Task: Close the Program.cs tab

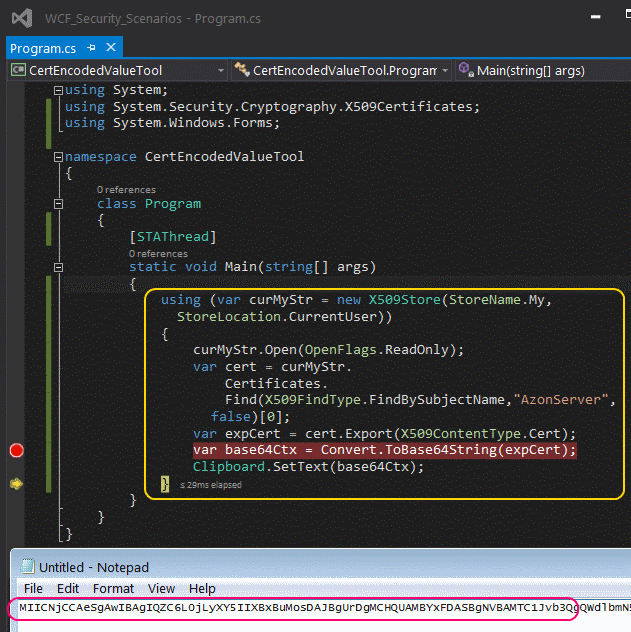Action: click(x=110, y=48)
